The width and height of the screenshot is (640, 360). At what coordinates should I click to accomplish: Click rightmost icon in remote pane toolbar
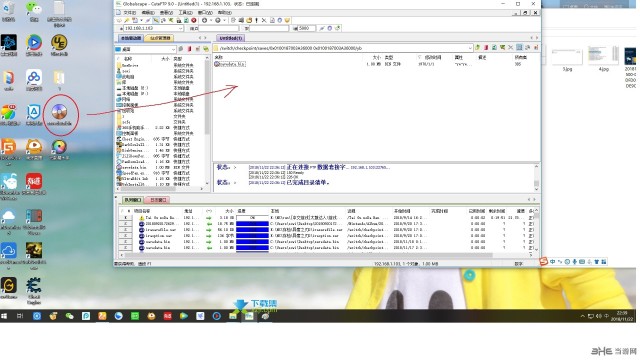click(x=536, y=48)
